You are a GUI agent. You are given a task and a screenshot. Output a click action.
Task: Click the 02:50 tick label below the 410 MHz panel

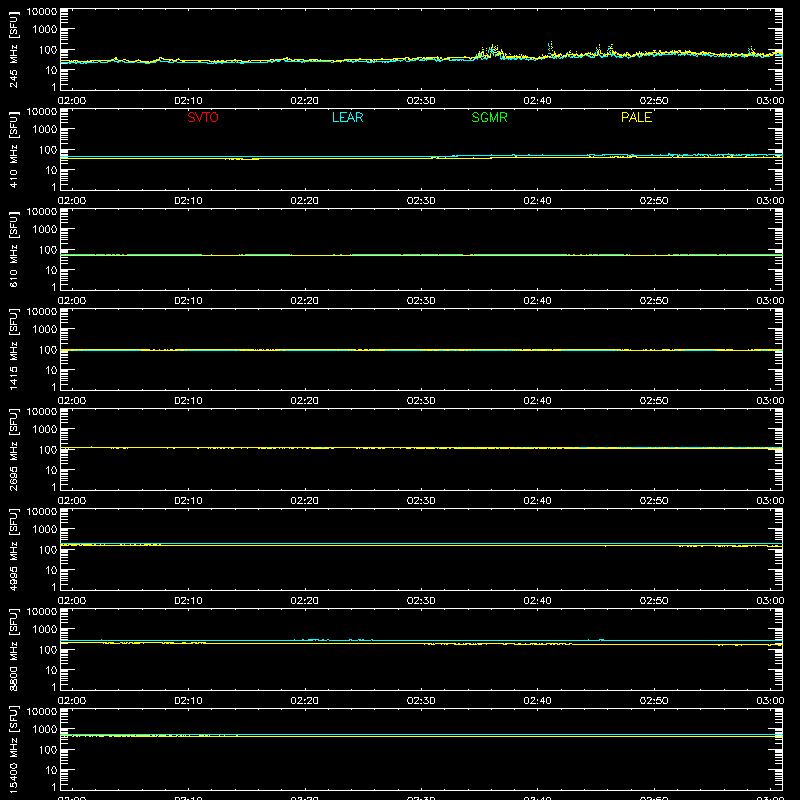pyautogui.click(x=654, y=201)
